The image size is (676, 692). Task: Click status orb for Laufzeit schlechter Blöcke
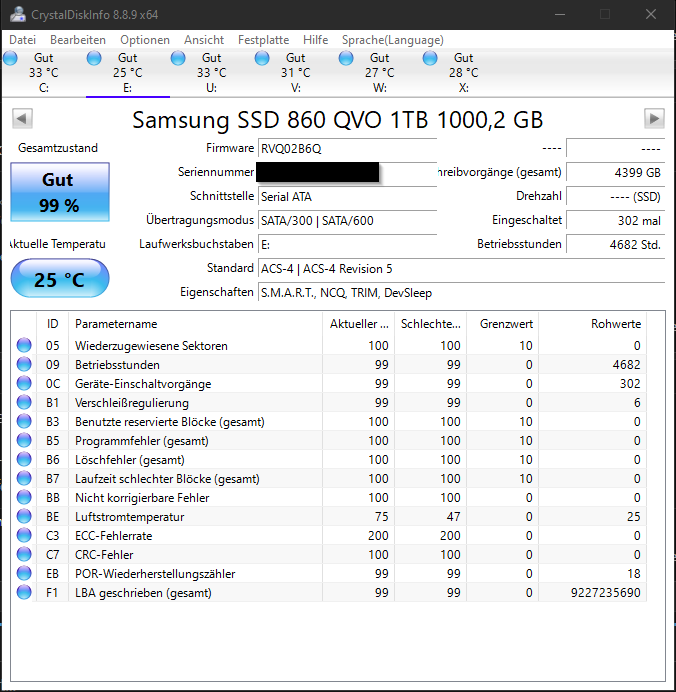(x=24, y=478)
